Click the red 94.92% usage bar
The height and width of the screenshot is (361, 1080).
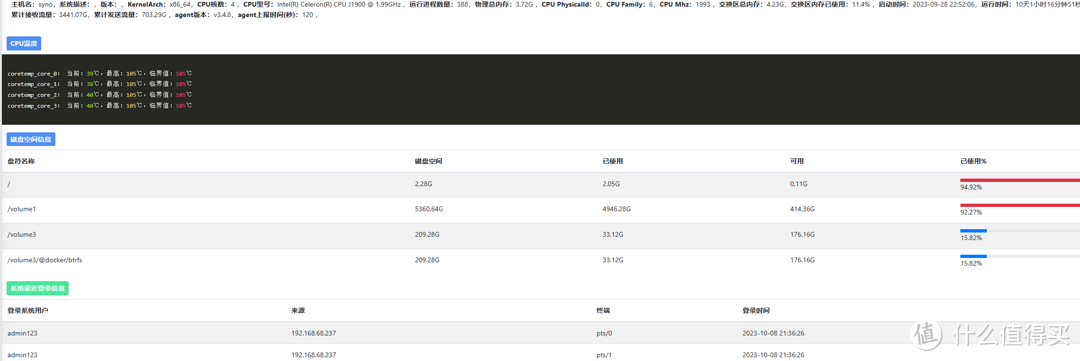(x=1020, y=180)
